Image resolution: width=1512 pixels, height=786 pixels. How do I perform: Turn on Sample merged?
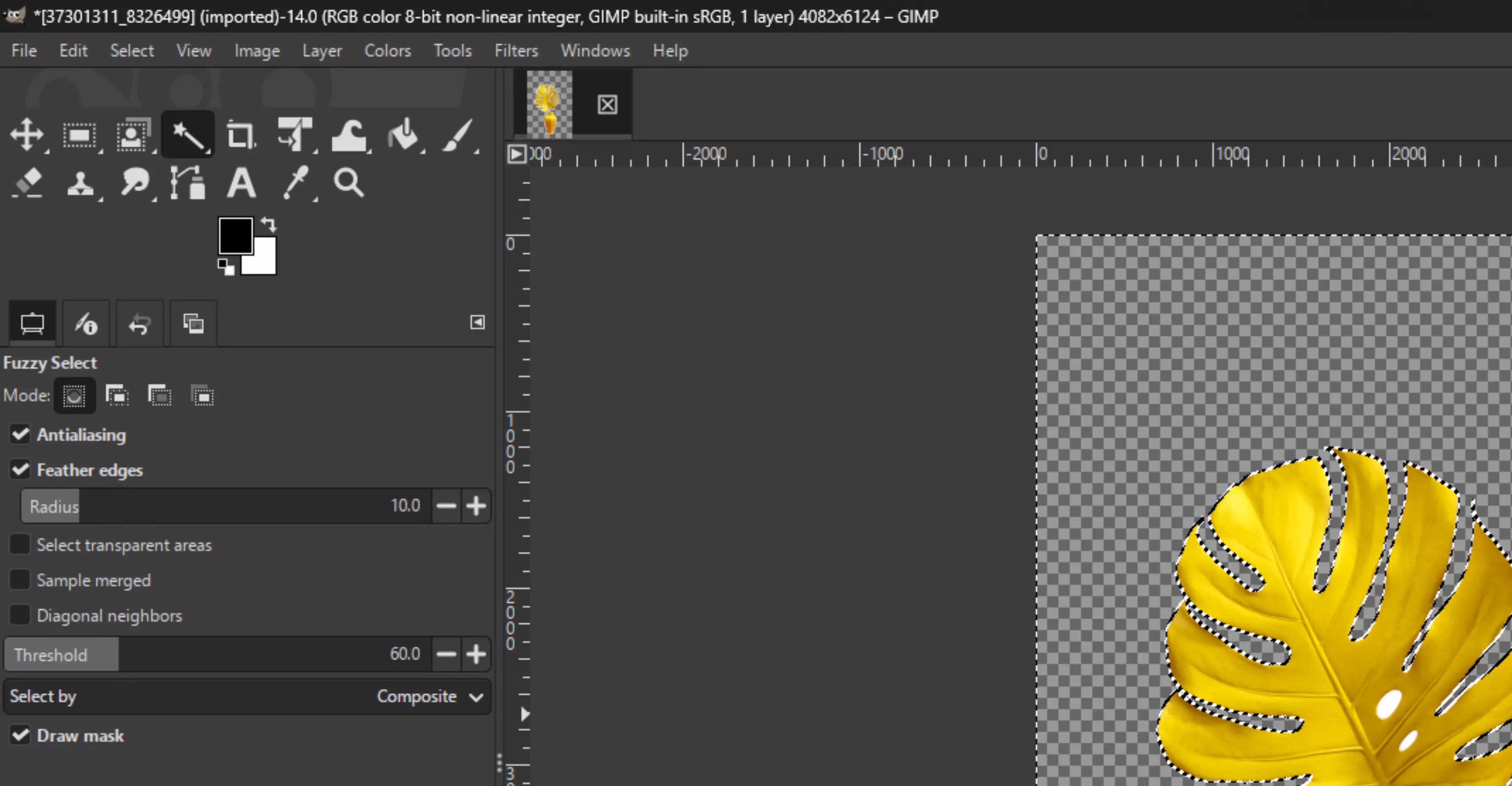(20, 580)
